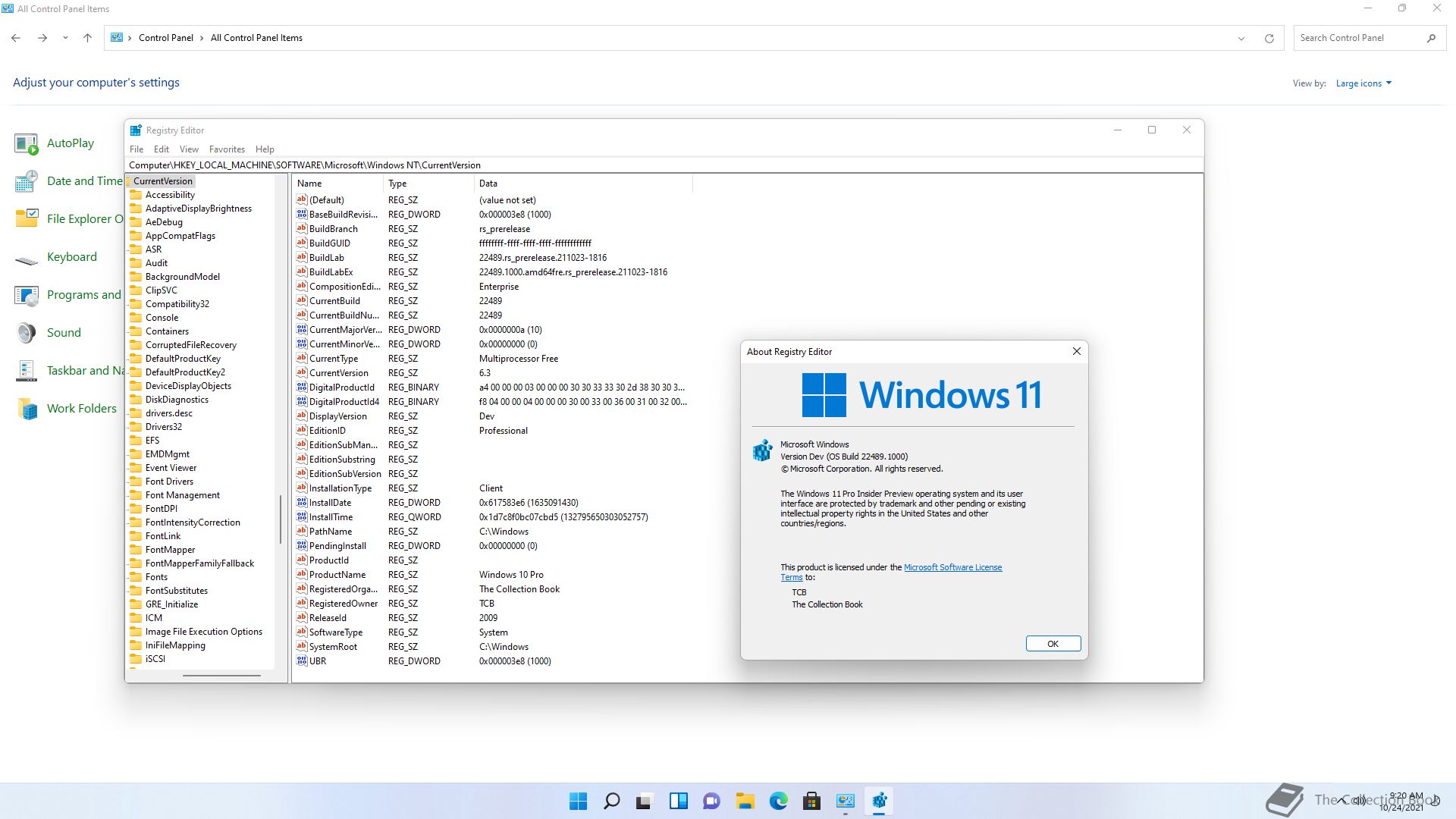Open the Taskbar and Navigation icon
This screenshot has width=1456, height=819.
[x=68, y=371]
